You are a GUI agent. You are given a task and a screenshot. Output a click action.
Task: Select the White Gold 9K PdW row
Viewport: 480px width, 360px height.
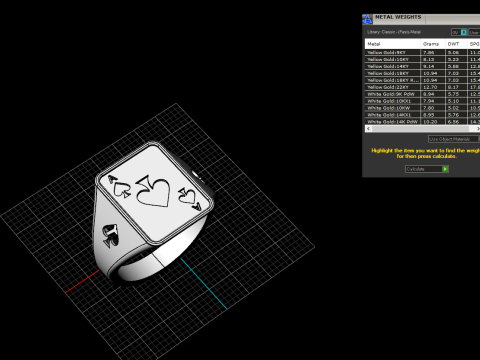(422, 94)
